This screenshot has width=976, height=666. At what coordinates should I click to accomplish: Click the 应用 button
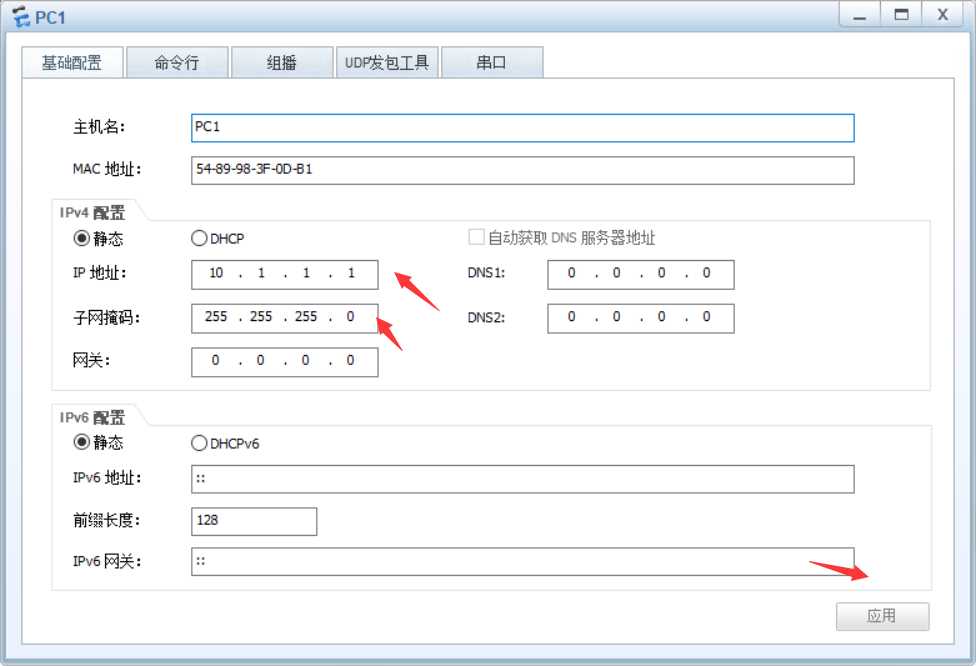pyautogui.click(x=883, y=616)
